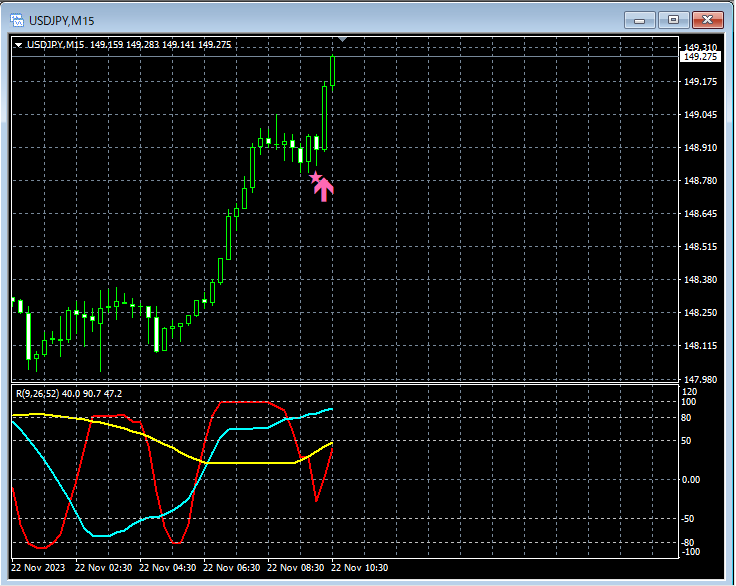Click the 148.380 price scale label
Screen dimensions: 736x586
[700, 279]
